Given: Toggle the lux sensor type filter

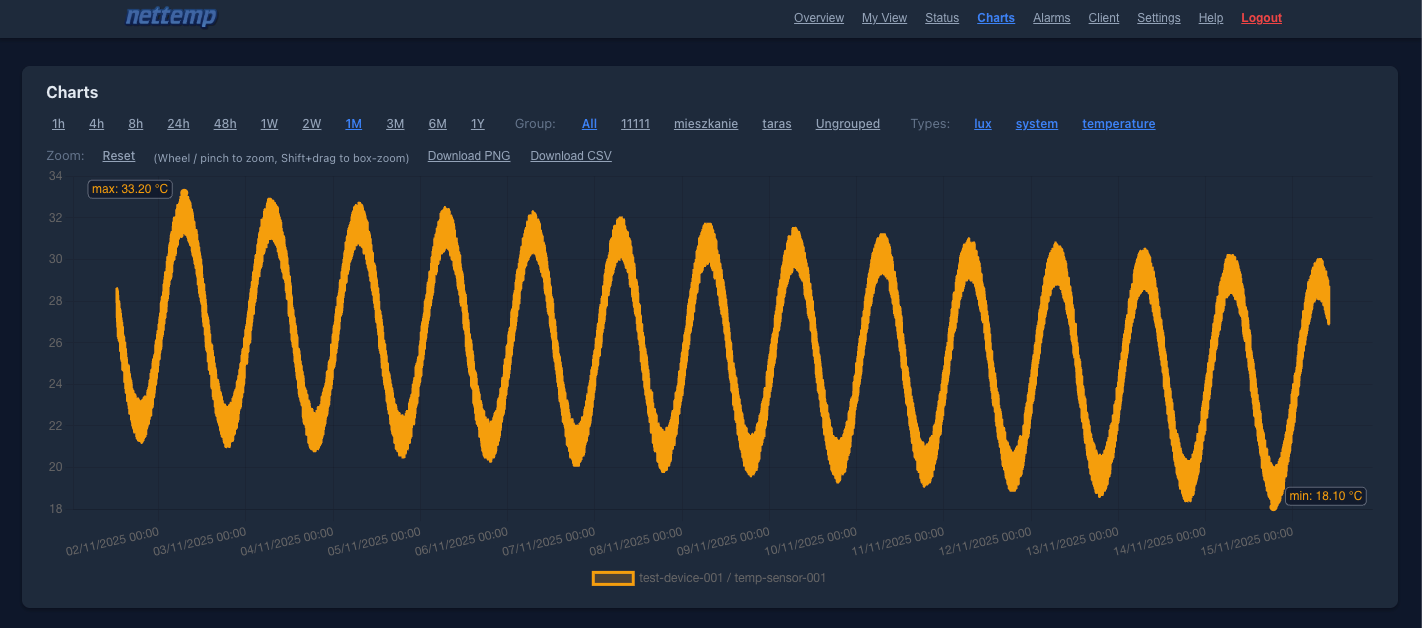Looking at the screenshot, I should click(983, 124).
